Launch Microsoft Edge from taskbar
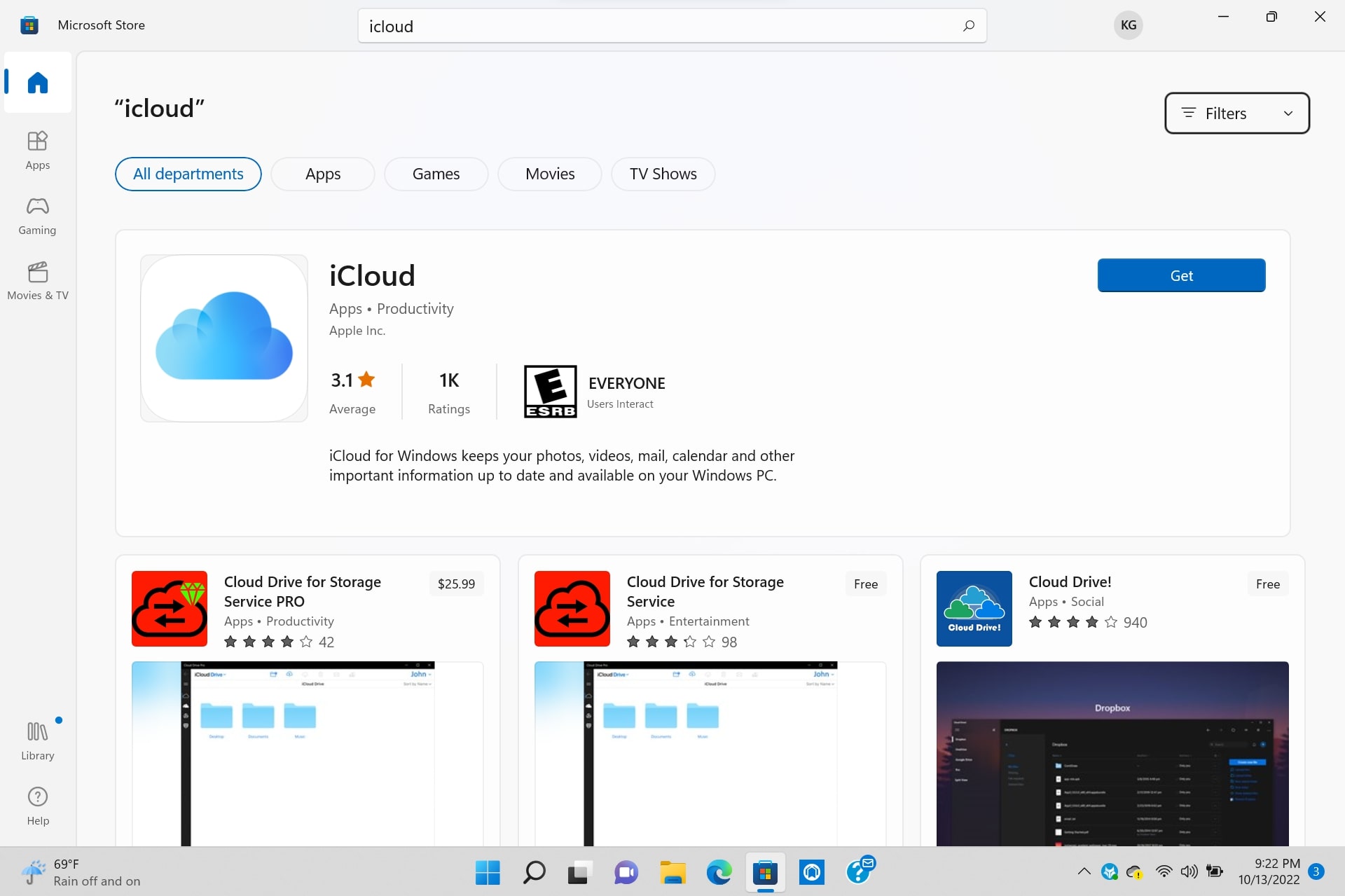Viewport: 1345px width, 896px height. (x=719, y=872)
